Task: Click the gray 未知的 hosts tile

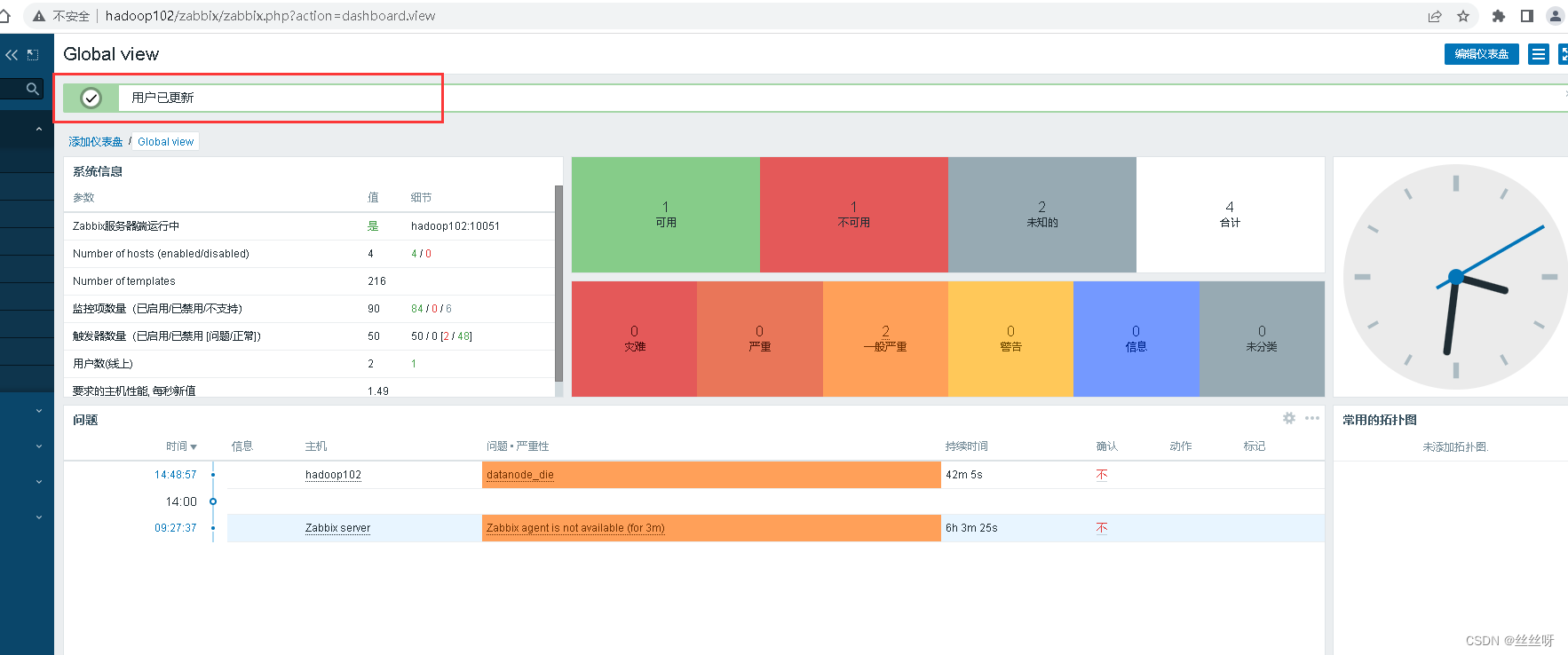Action: 1042,215
